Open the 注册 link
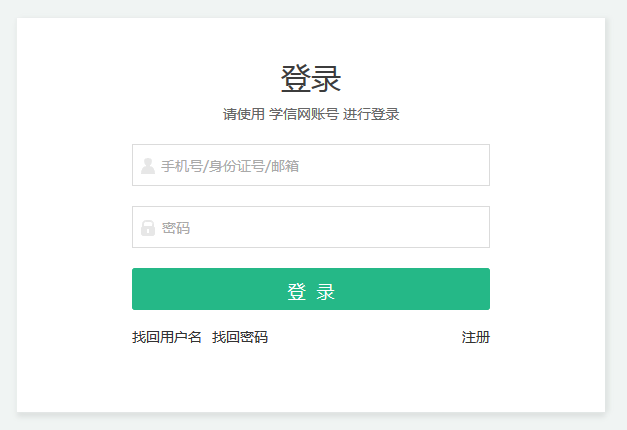Viewport: 627px width, 430px height. tap(475, 337)
